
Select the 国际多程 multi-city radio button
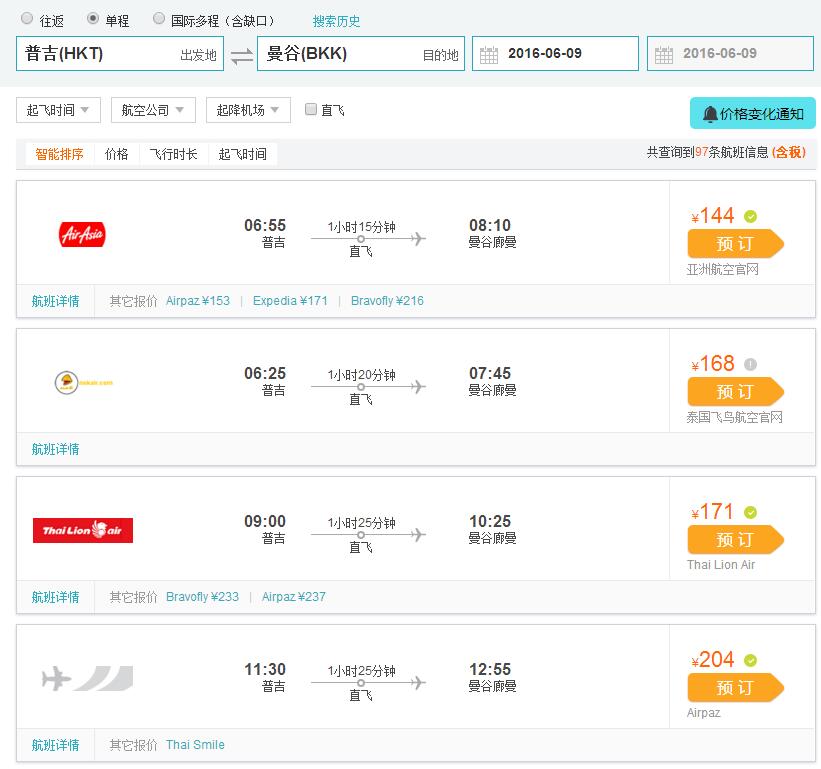(159, 19)
